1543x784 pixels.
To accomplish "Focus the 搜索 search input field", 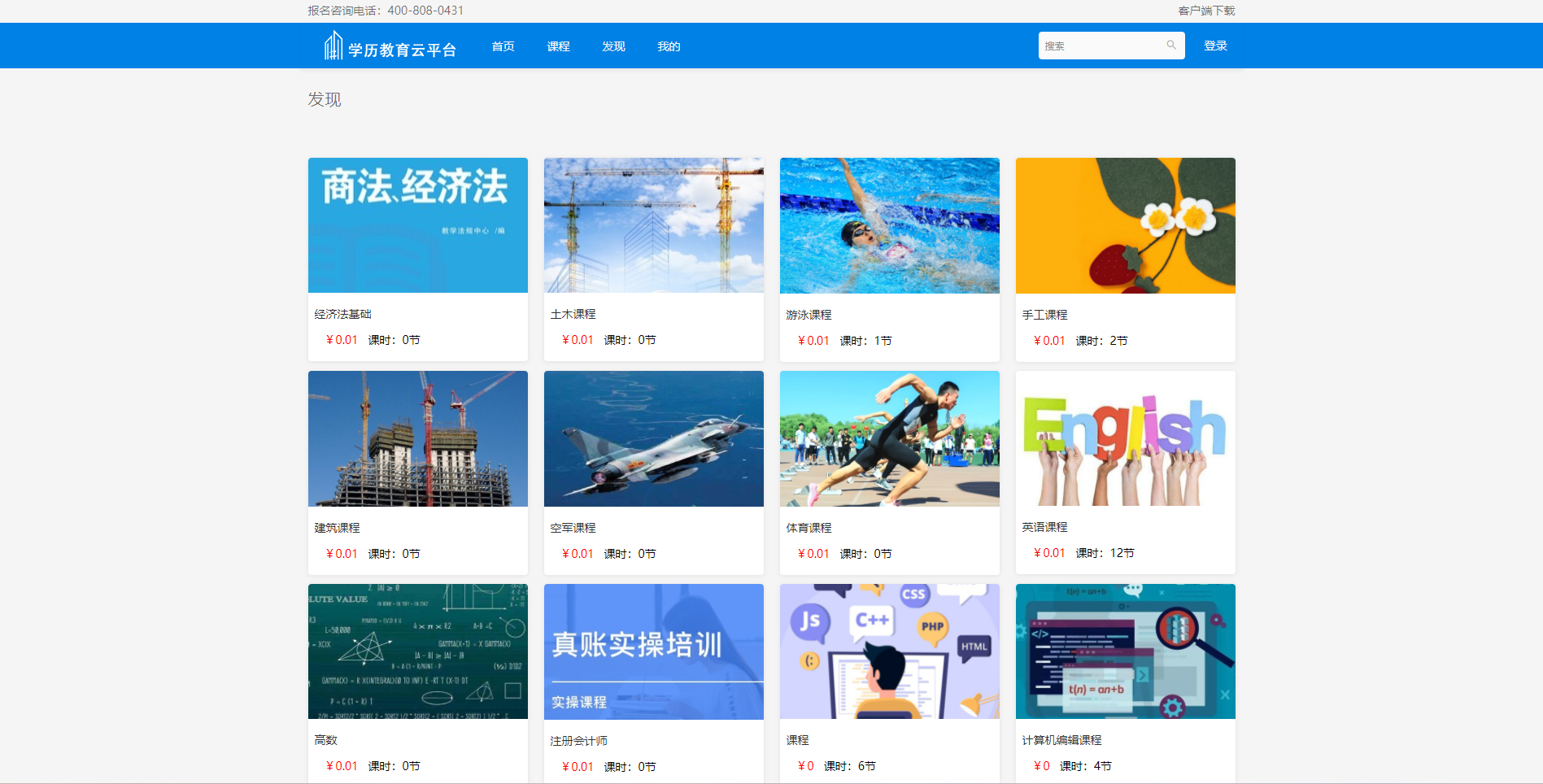I will pos(1102,46).
